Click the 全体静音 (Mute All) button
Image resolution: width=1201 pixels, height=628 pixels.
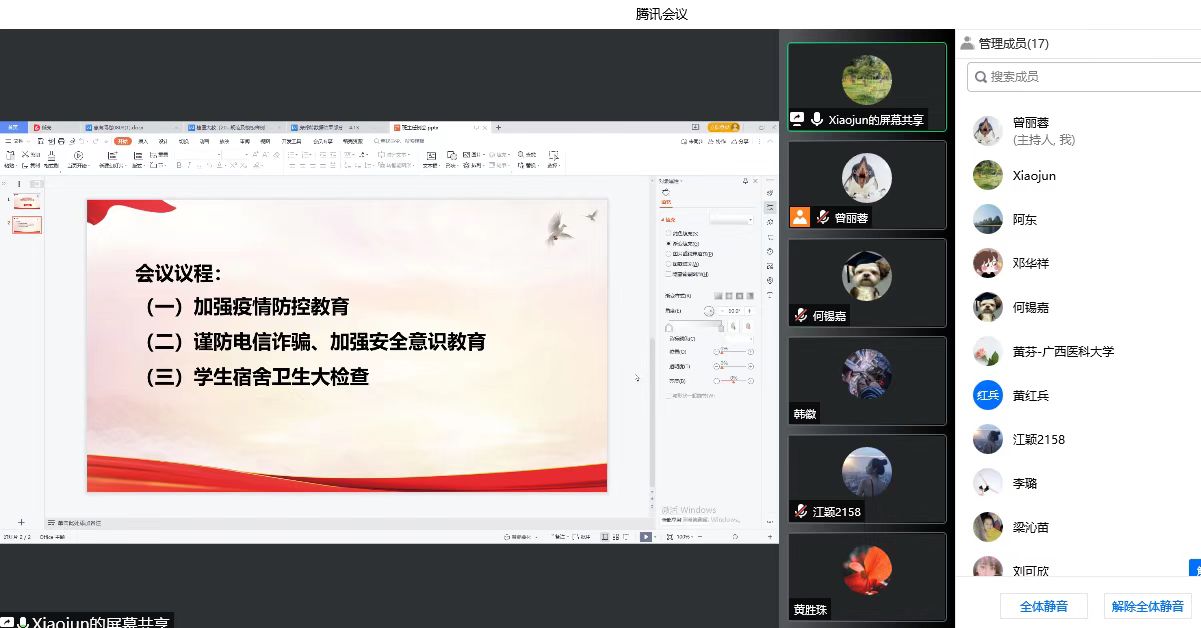click(x=1043, y=606)
